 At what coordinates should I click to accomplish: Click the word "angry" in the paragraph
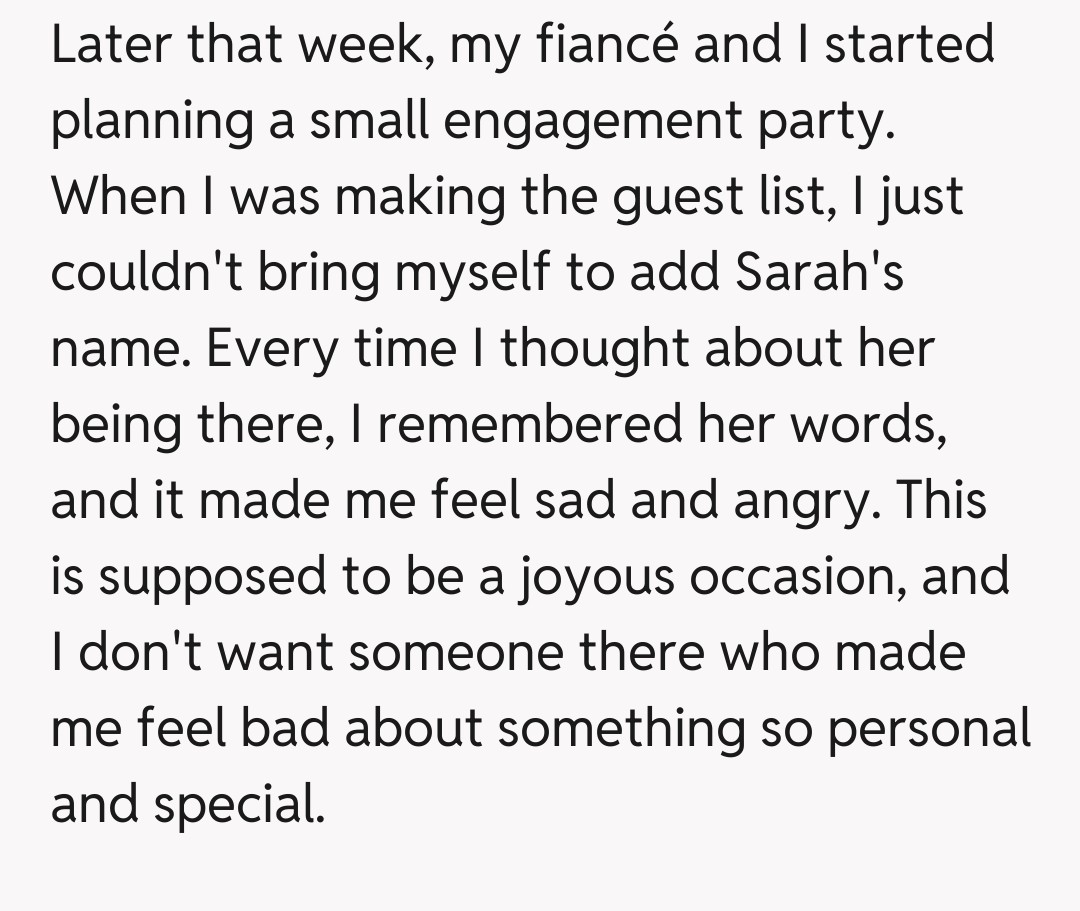pyautogui.click(x=816, y=501)
